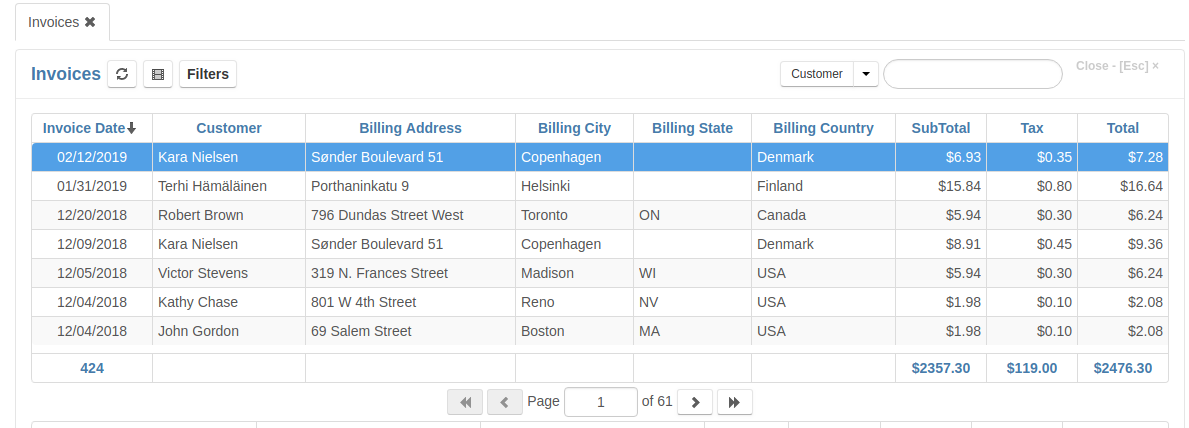Click the MA billing state cell
Screen dimensions: 1189x428
coord(692,331)
